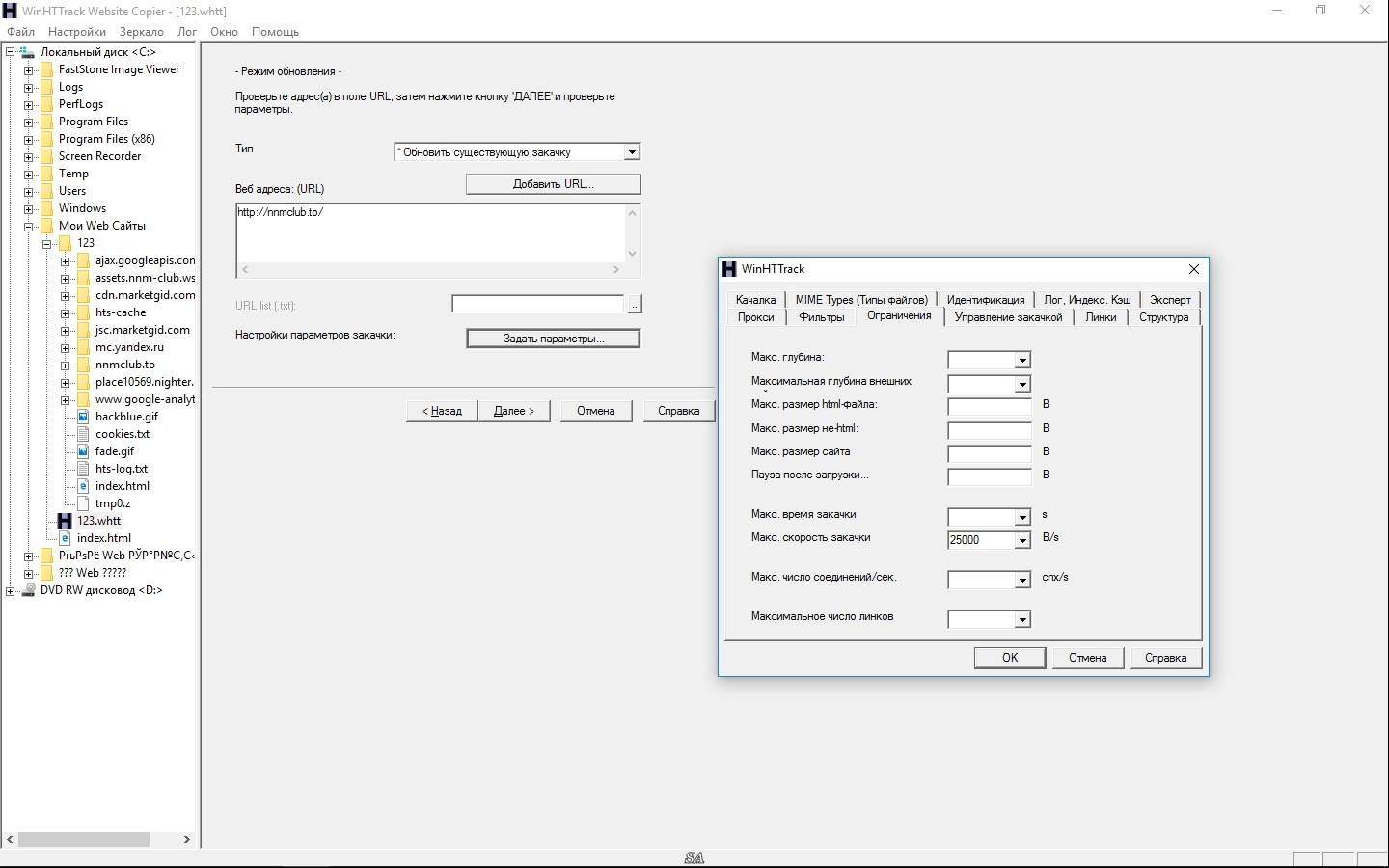Click the hts-log.txt file icon
The width and height of the screenshot is (1389, 868).
[83, 469]
